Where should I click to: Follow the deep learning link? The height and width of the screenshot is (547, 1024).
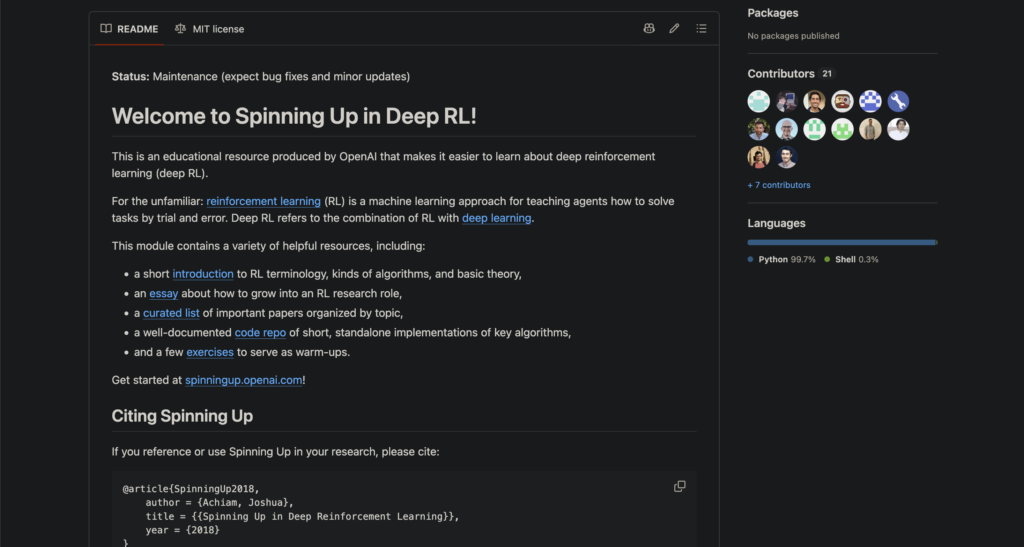click(496, 218)
